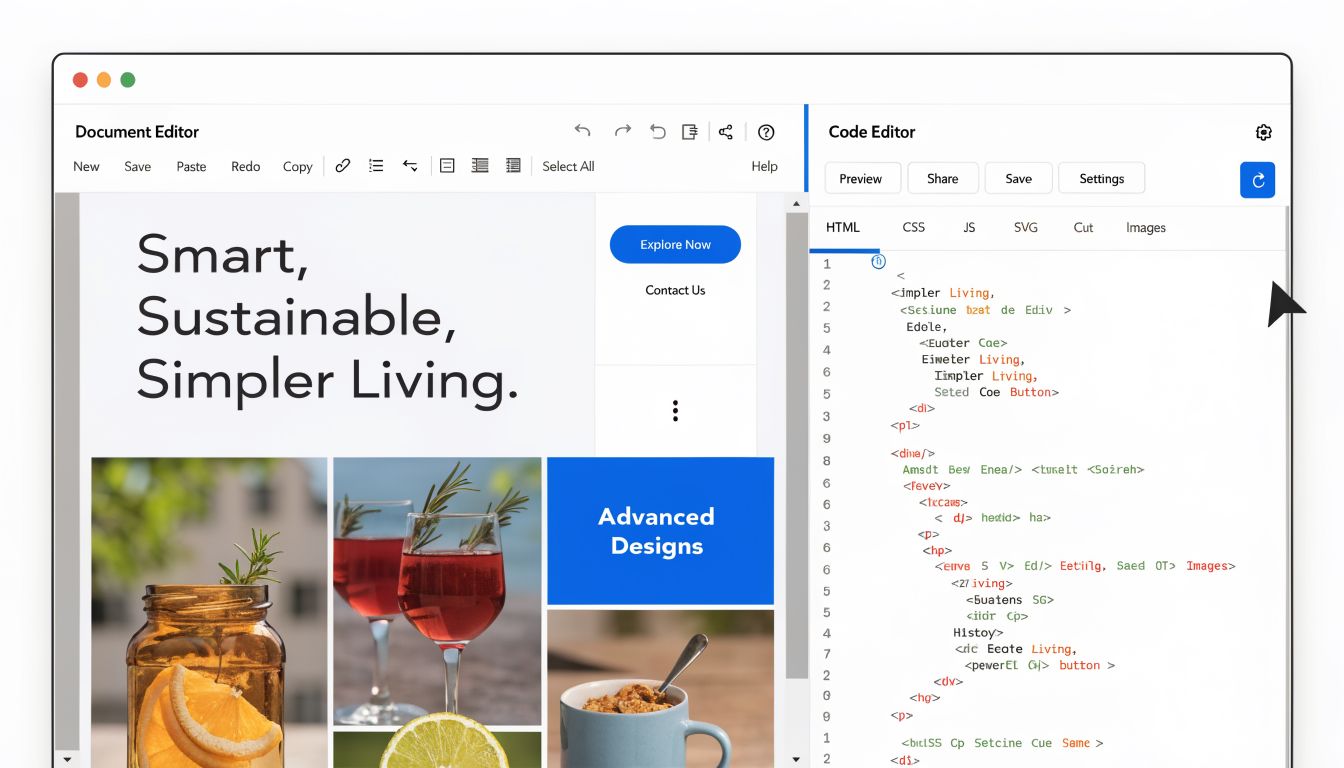Open the left-arrow dropdown icon in toolbar
The width and height of the screenshot is (1344, 768).
pos(410,166)
